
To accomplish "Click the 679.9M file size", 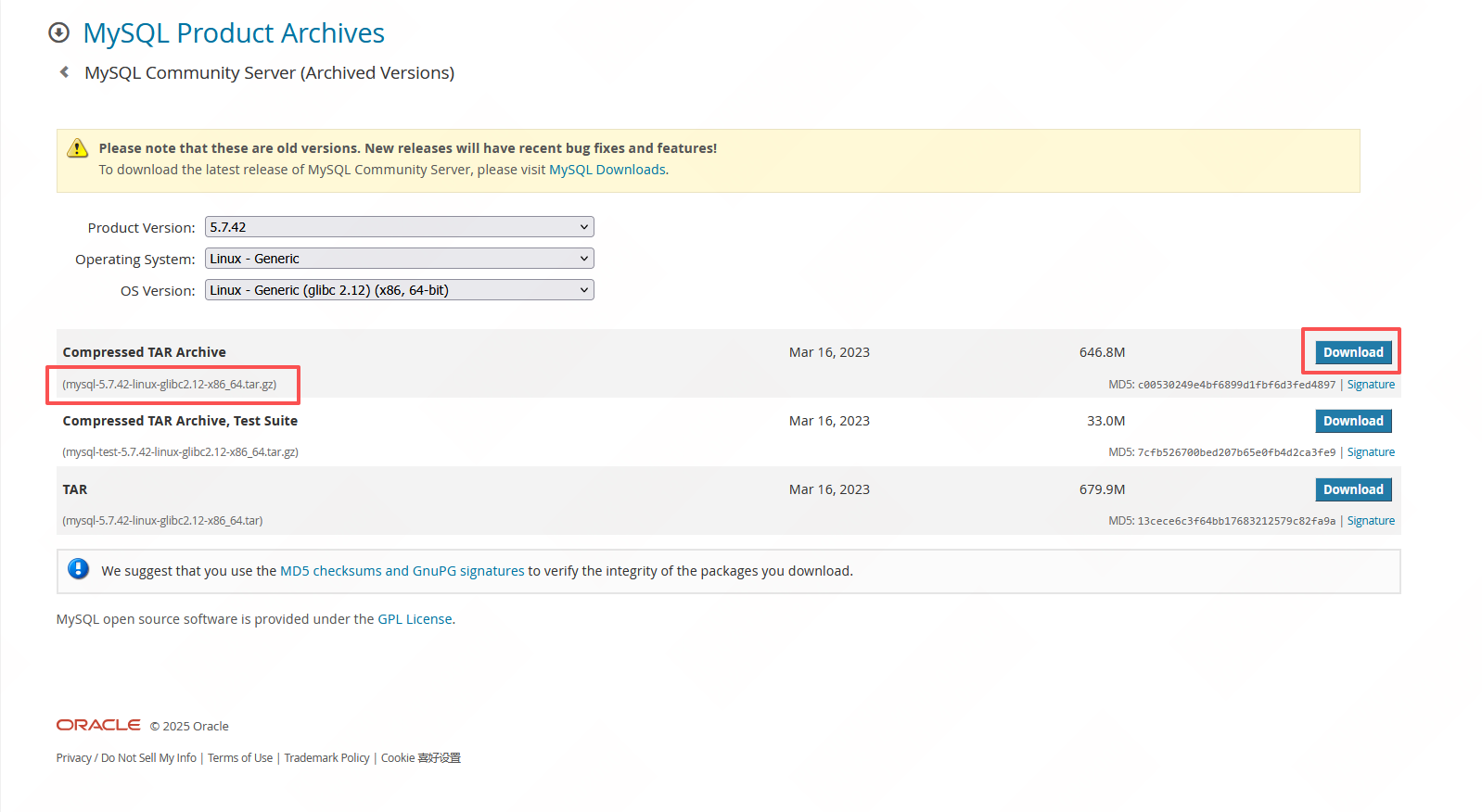I will tap(1102, 489).
